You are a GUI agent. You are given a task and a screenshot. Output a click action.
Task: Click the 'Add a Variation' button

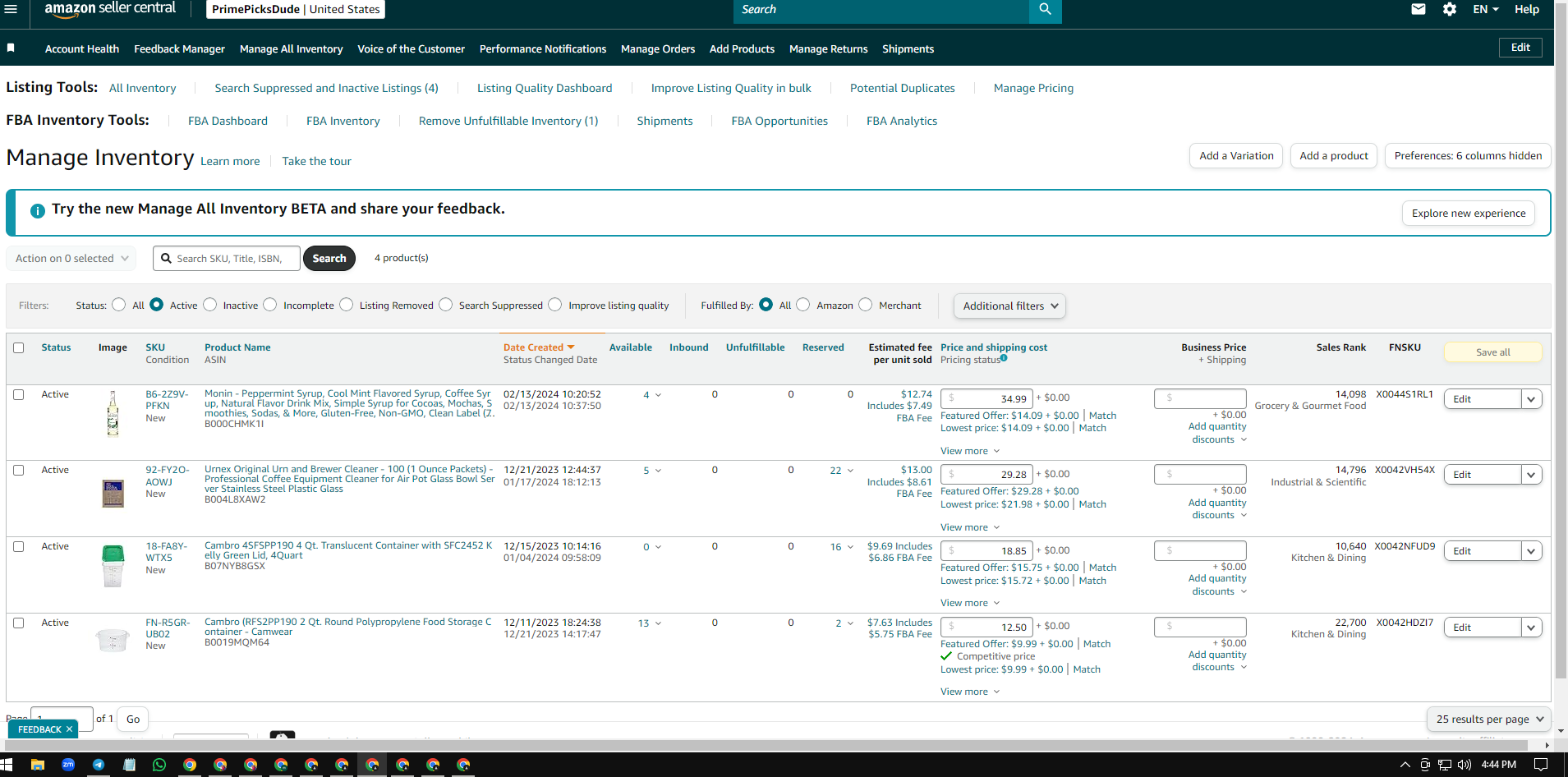pos(1236,155)
